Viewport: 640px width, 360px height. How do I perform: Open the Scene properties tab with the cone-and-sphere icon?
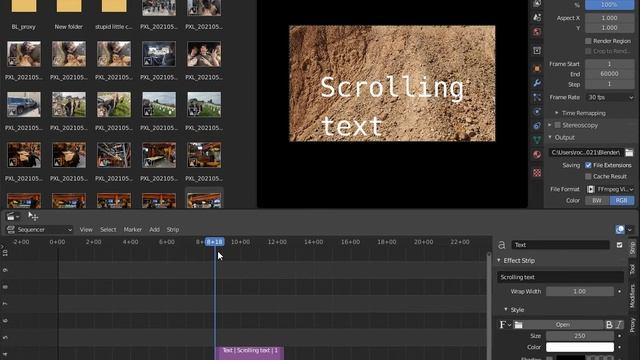point(537,17)
